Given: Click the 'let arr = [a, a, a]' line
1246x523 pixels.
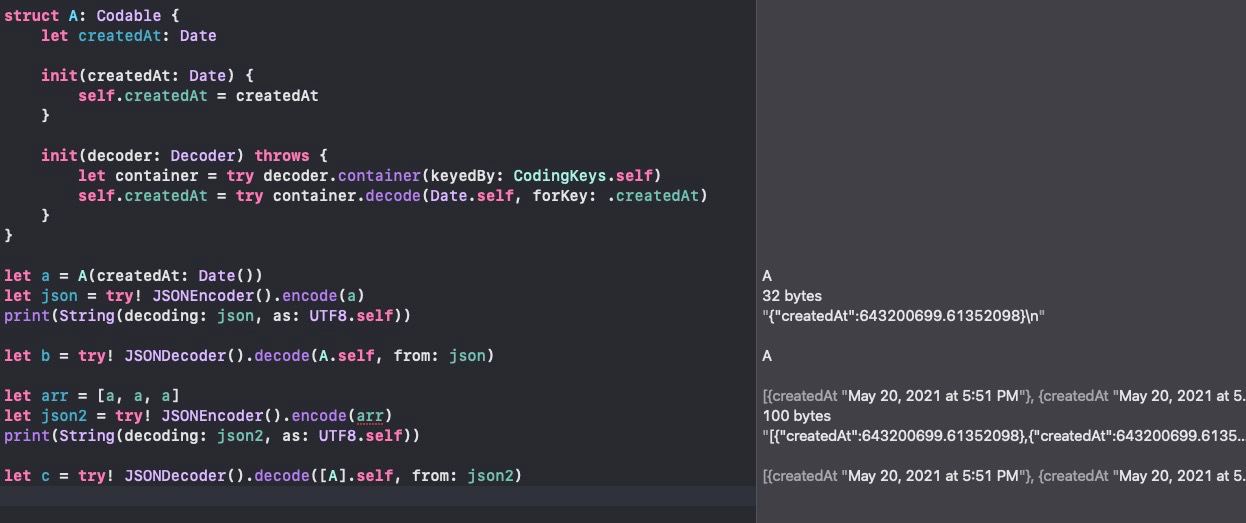Looking at the screenshot, I should coord(91,396).
